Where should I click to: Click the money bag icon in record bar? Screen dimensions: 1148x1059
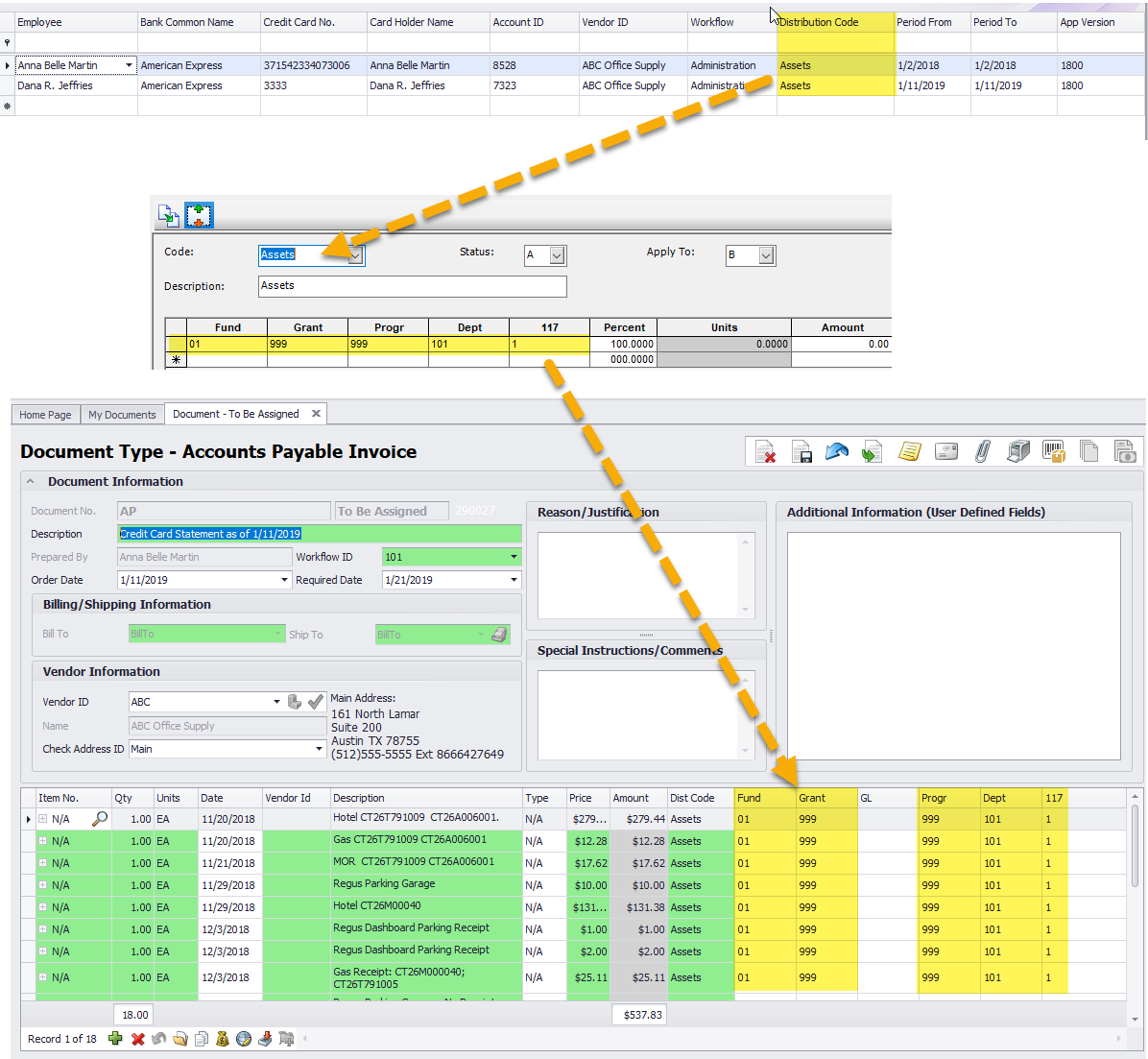(x=223, y=1039)
